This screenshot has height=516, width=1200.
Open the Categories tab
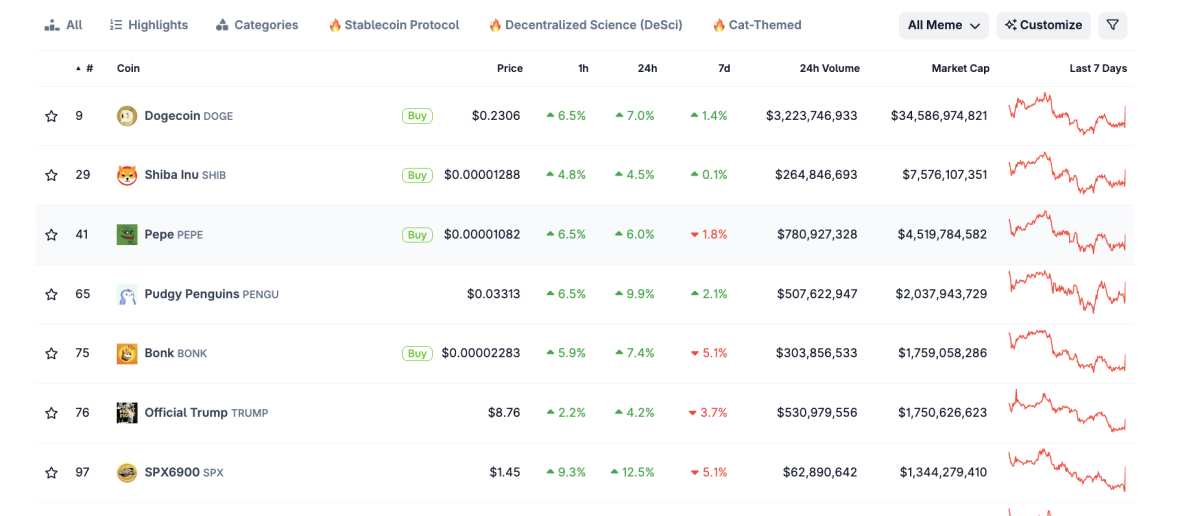[257, 25]
